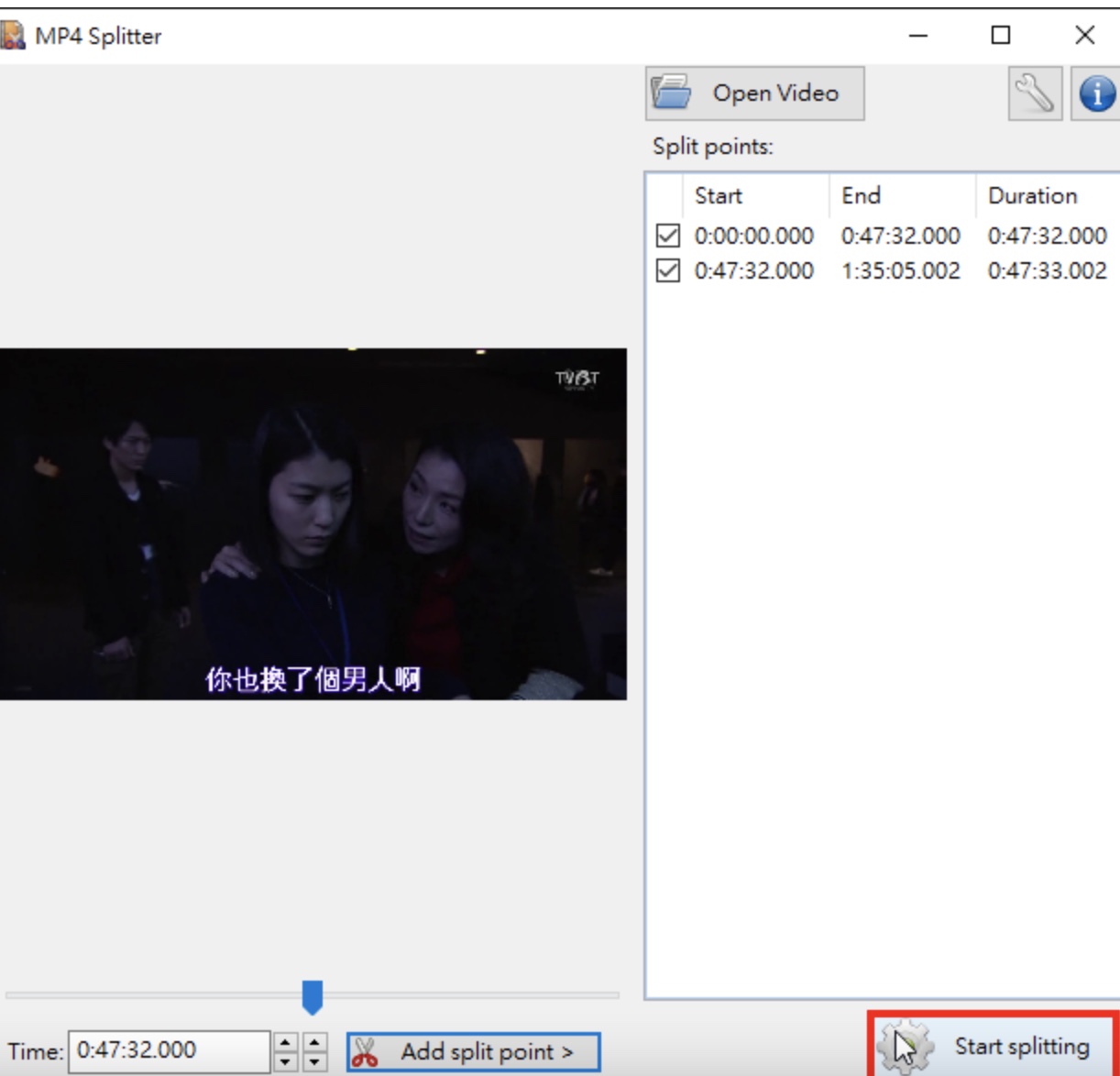
Task: Click the Start splitting button
Action: tap(994, 1046)
